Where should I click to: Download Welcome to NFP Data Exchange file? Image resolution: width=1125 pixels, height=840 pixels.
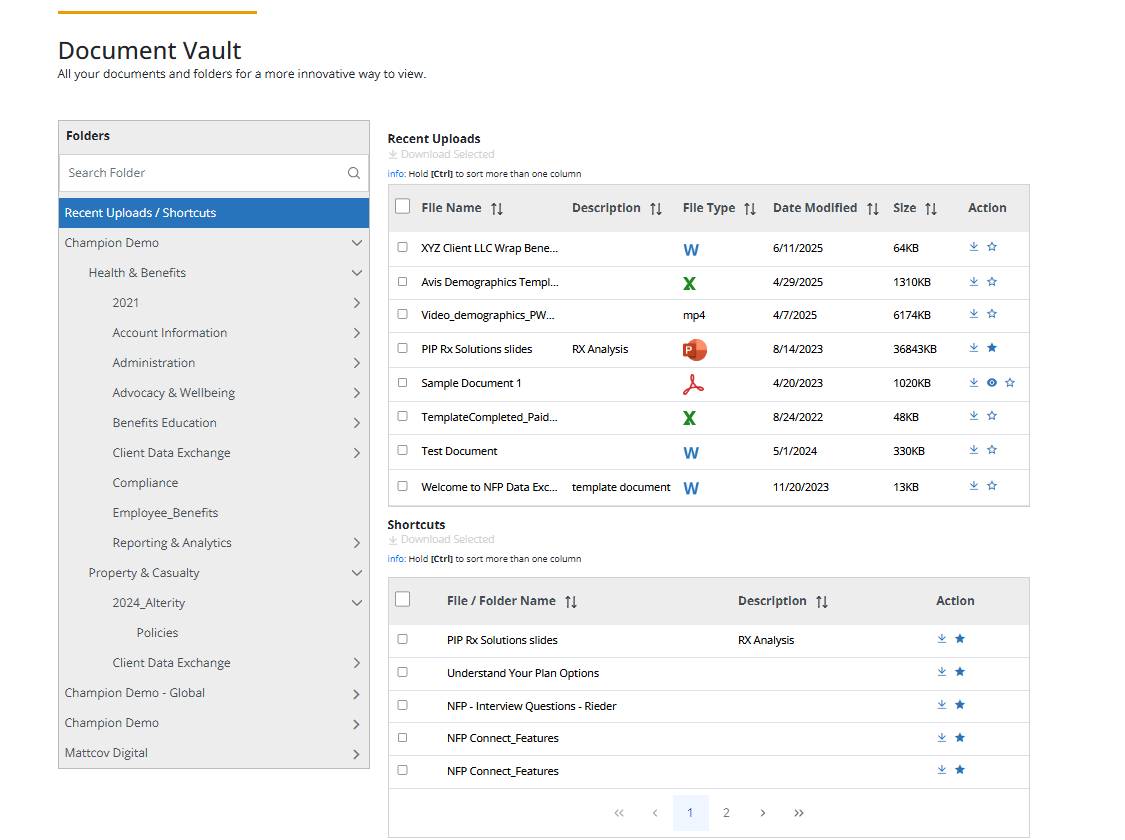974,486
